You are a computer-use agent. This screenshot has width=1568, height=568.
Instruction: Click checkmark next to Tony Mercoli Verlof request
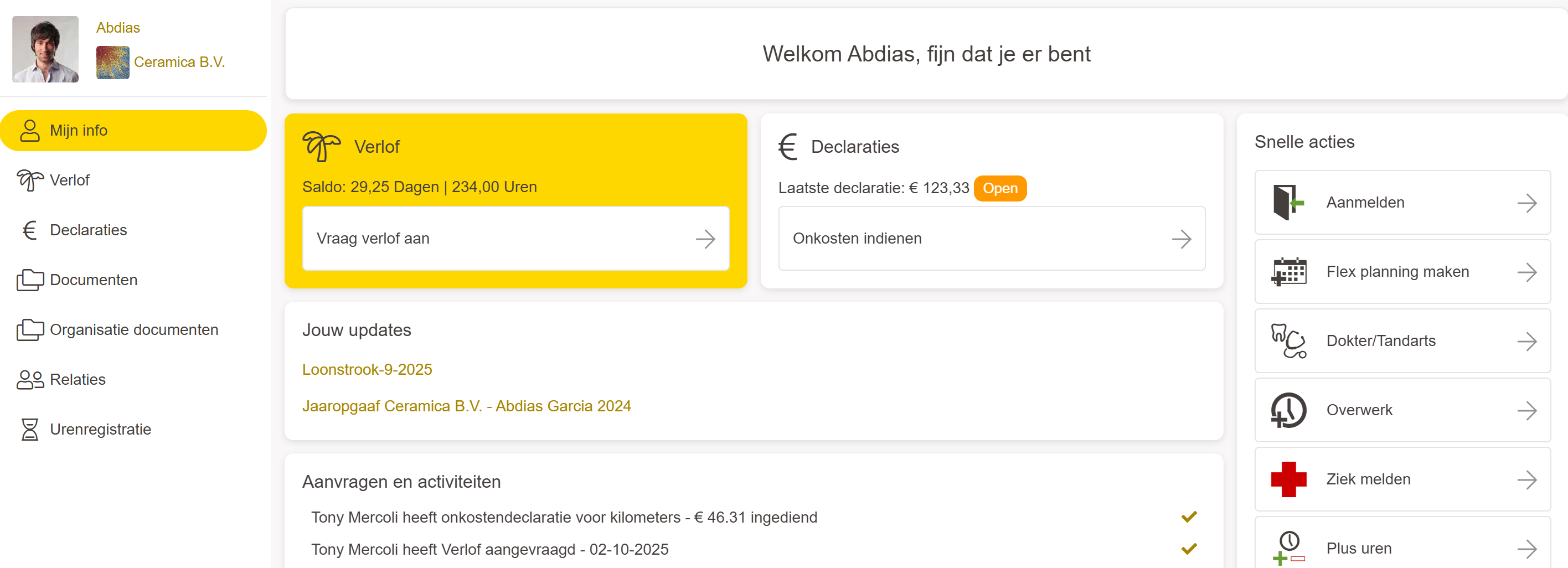(x=1189, y=549)
